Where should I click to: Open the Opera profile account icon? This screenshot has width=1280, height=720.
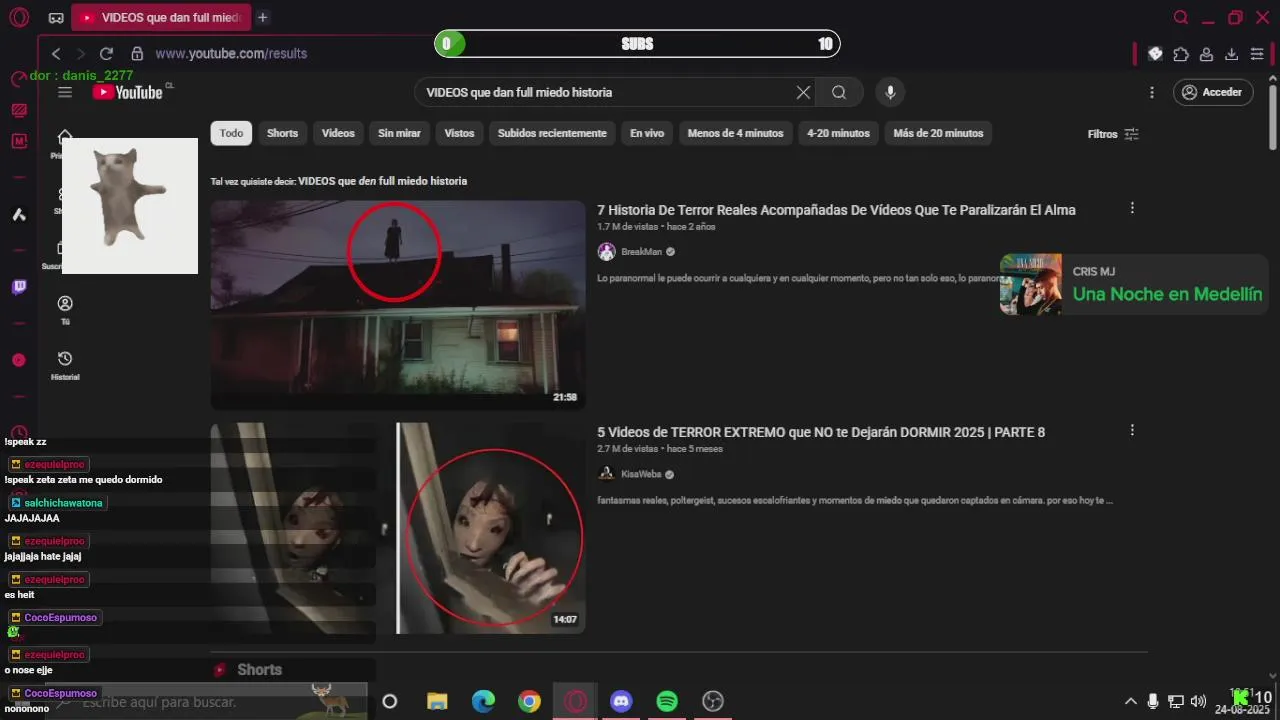coord(1207,54)
